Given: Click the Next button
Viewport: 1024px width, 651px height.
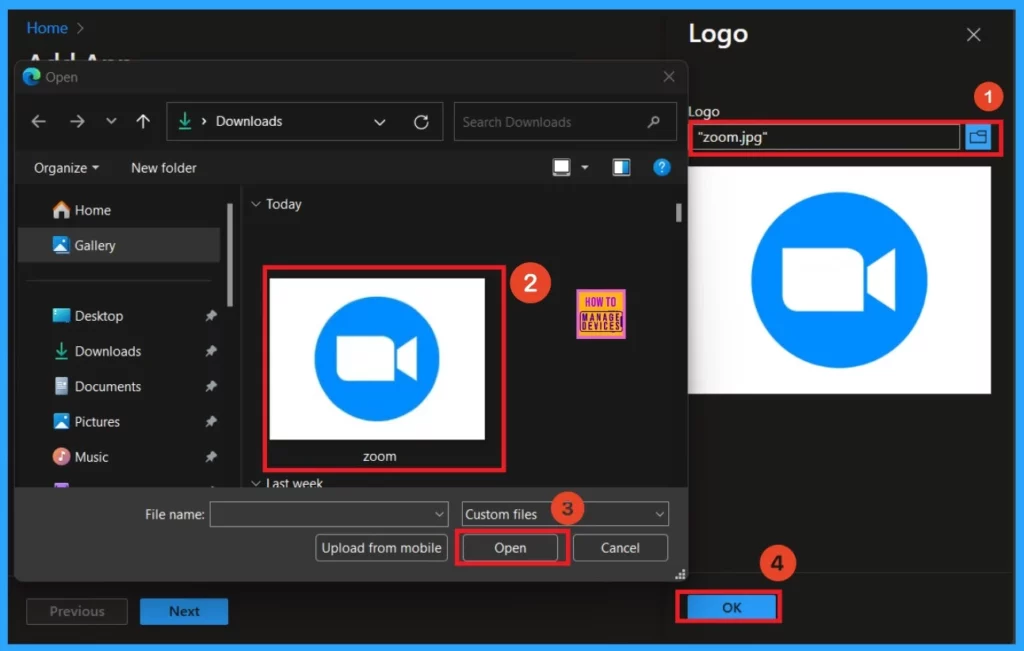Looking at the screenshot, I should point(184,611).
